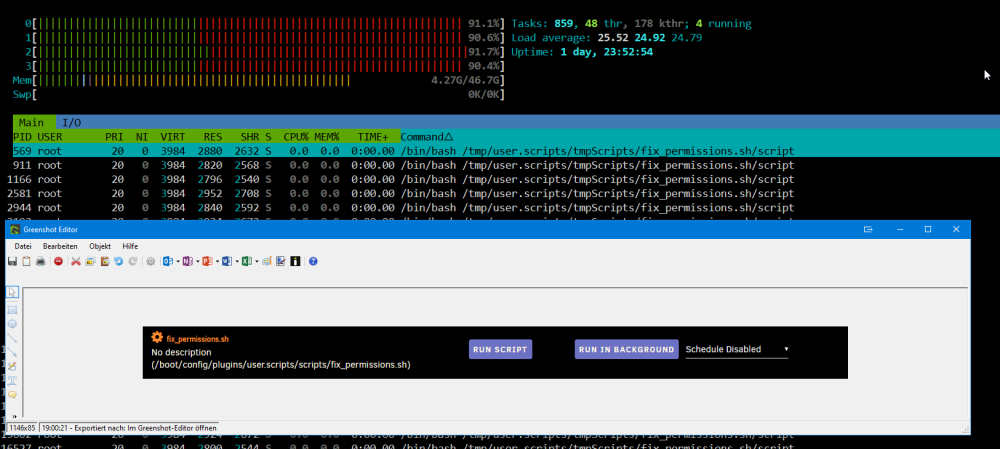Screen dimensions: 1000x449
Task: Select the ellipse drawing tool
Action: coord(12,324)
